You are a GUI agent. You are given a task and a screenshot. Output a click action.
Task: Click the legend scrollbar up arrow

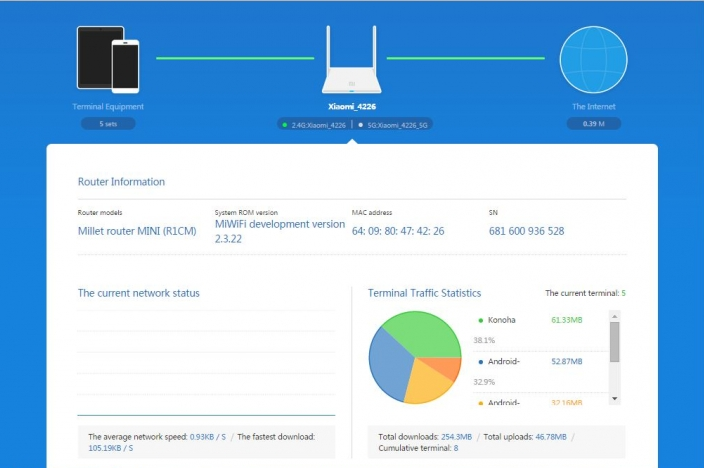[x=615, y=316]
